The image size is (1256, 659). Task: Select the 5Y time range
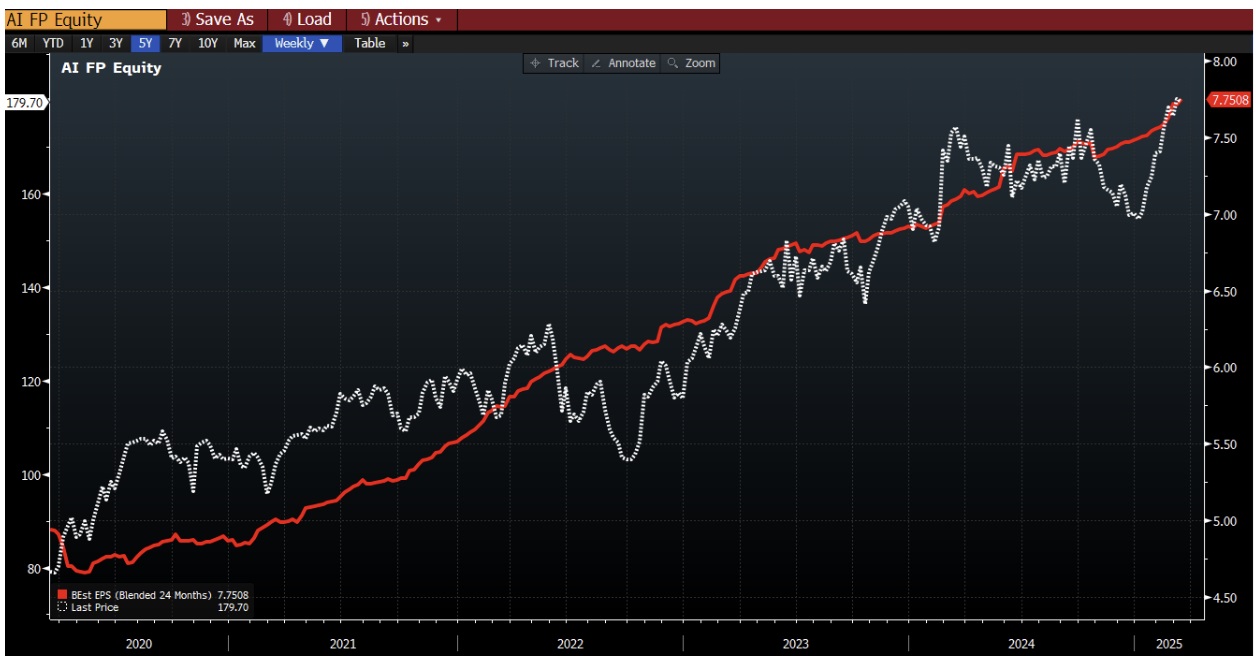tap(145, 44)
